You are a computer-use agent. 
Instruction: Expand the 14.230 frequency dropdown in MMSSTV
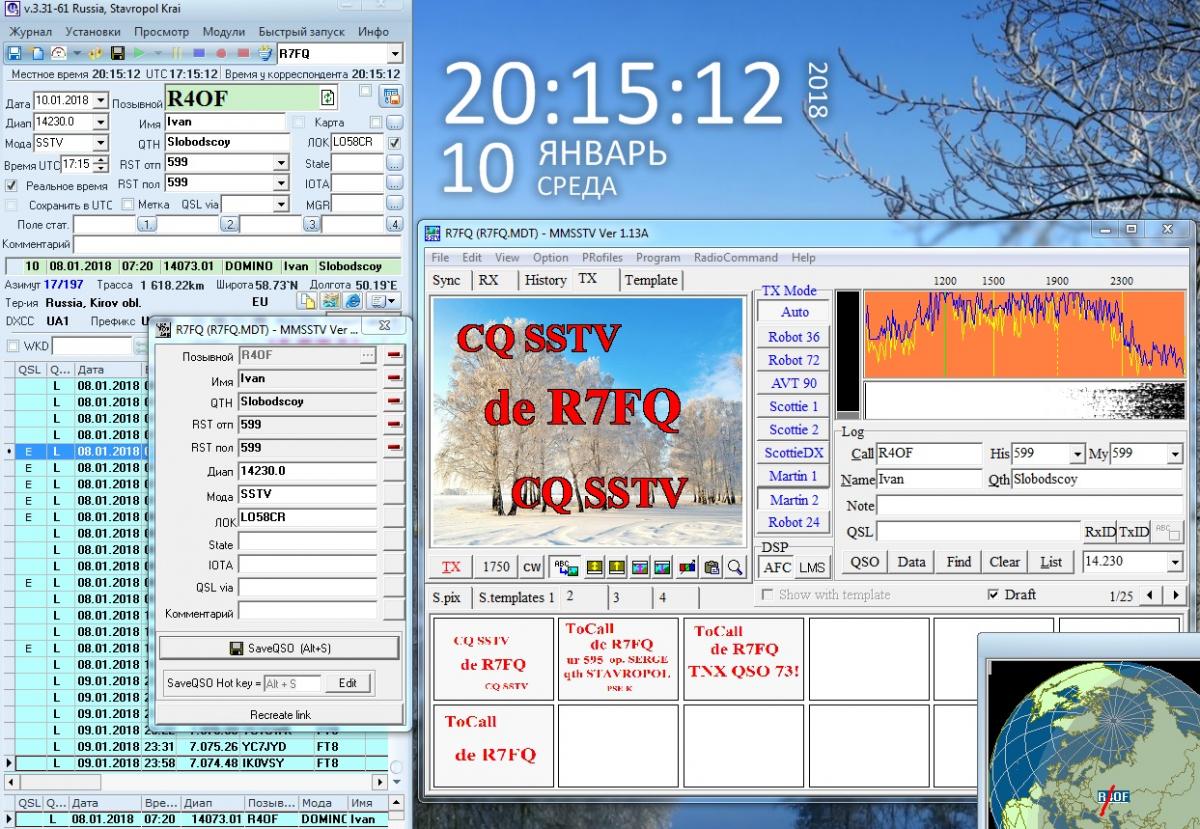coord(1174,562)
